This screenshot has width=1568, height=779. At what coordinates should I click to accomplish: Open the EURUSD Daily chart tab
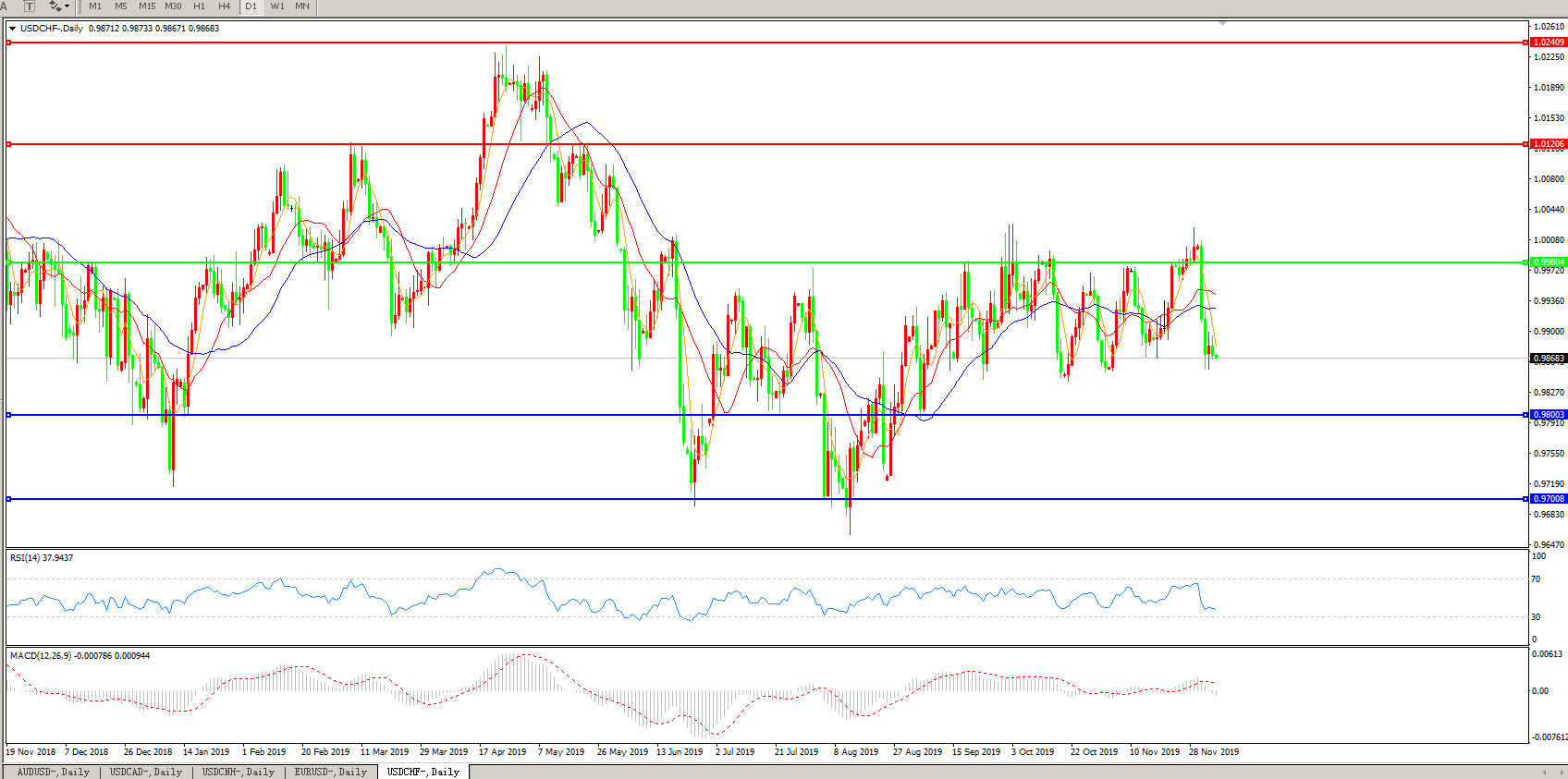click(x=331, y=772)
